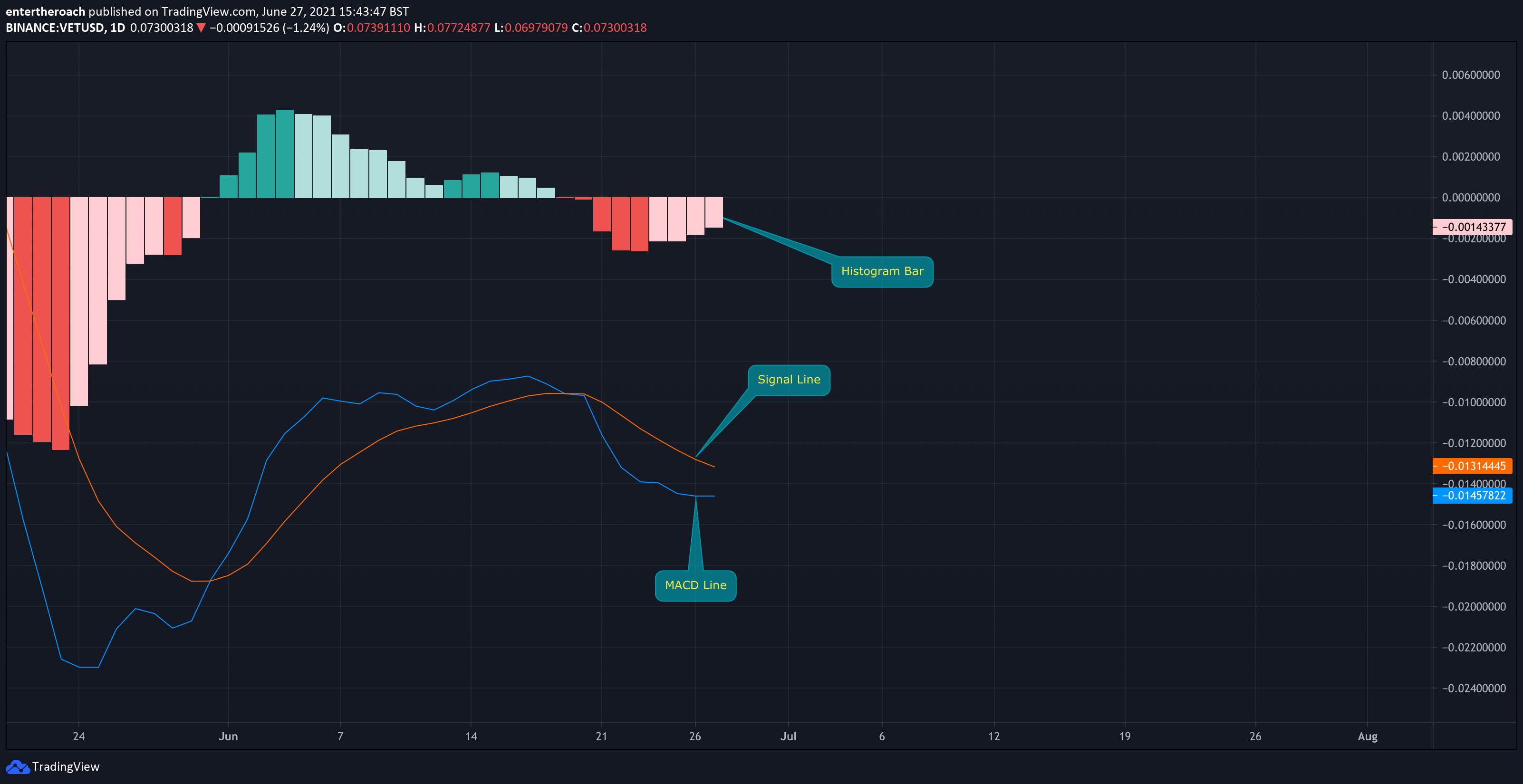This screenshot has height=784, width=1523.
Task: Click the 0.00400000 price scale label
Action: click(x=1471, y=116)
